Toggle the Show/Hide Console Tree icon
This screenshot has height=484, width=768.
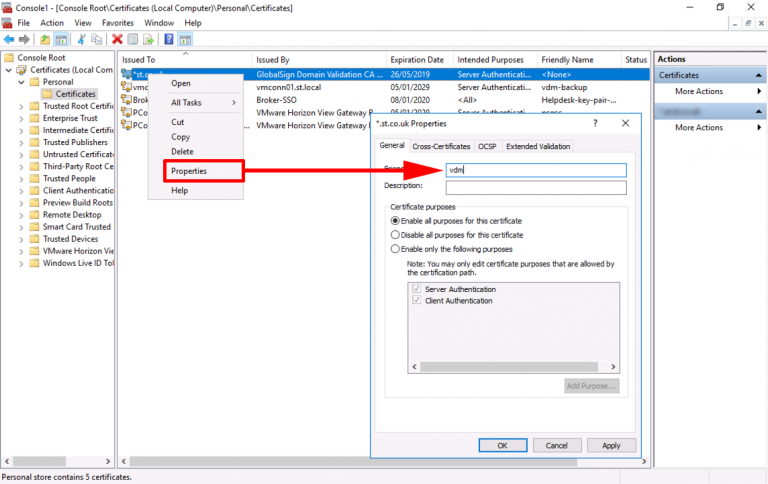point(61,39)
